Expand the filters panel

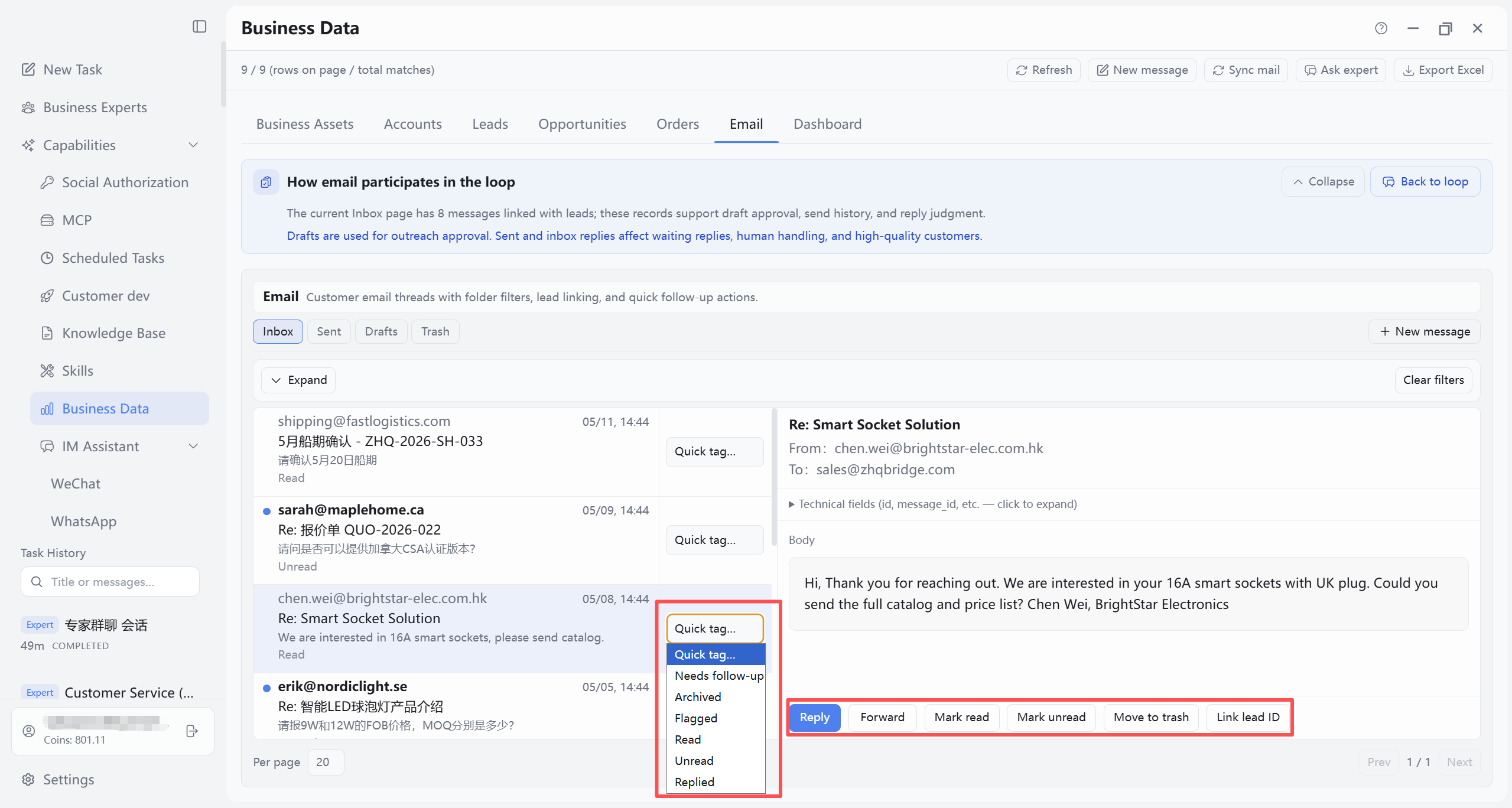pyautogui.click(x=298, y=380)
